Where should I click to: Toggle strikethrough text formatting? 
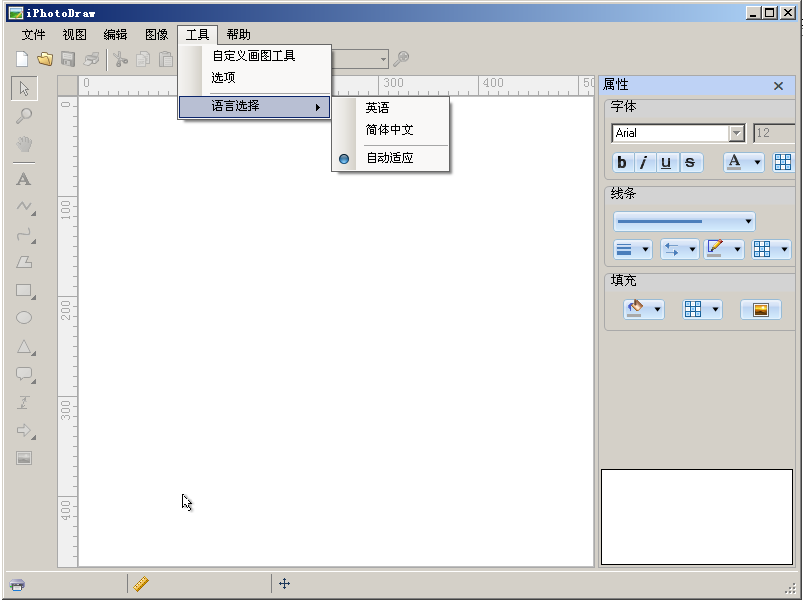(690, 163)
